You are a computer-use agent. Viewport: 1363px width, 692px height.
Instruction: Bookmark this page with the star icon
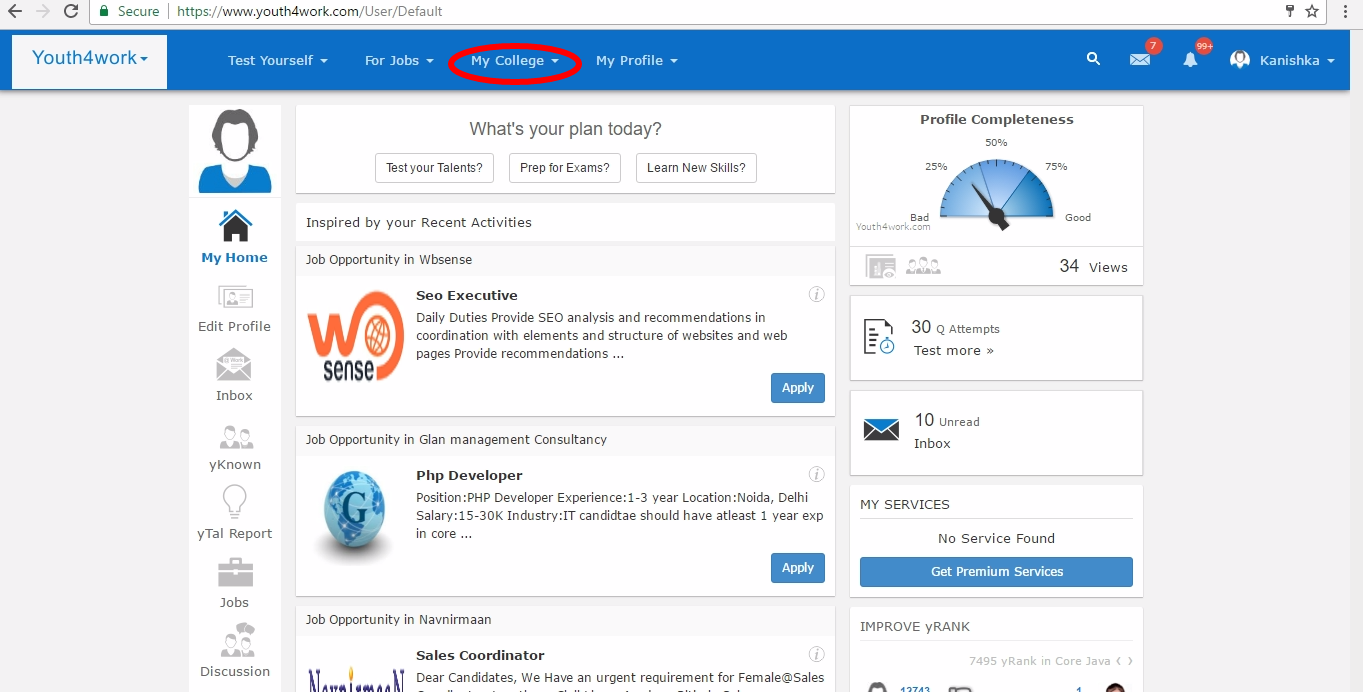point(1312,11)
